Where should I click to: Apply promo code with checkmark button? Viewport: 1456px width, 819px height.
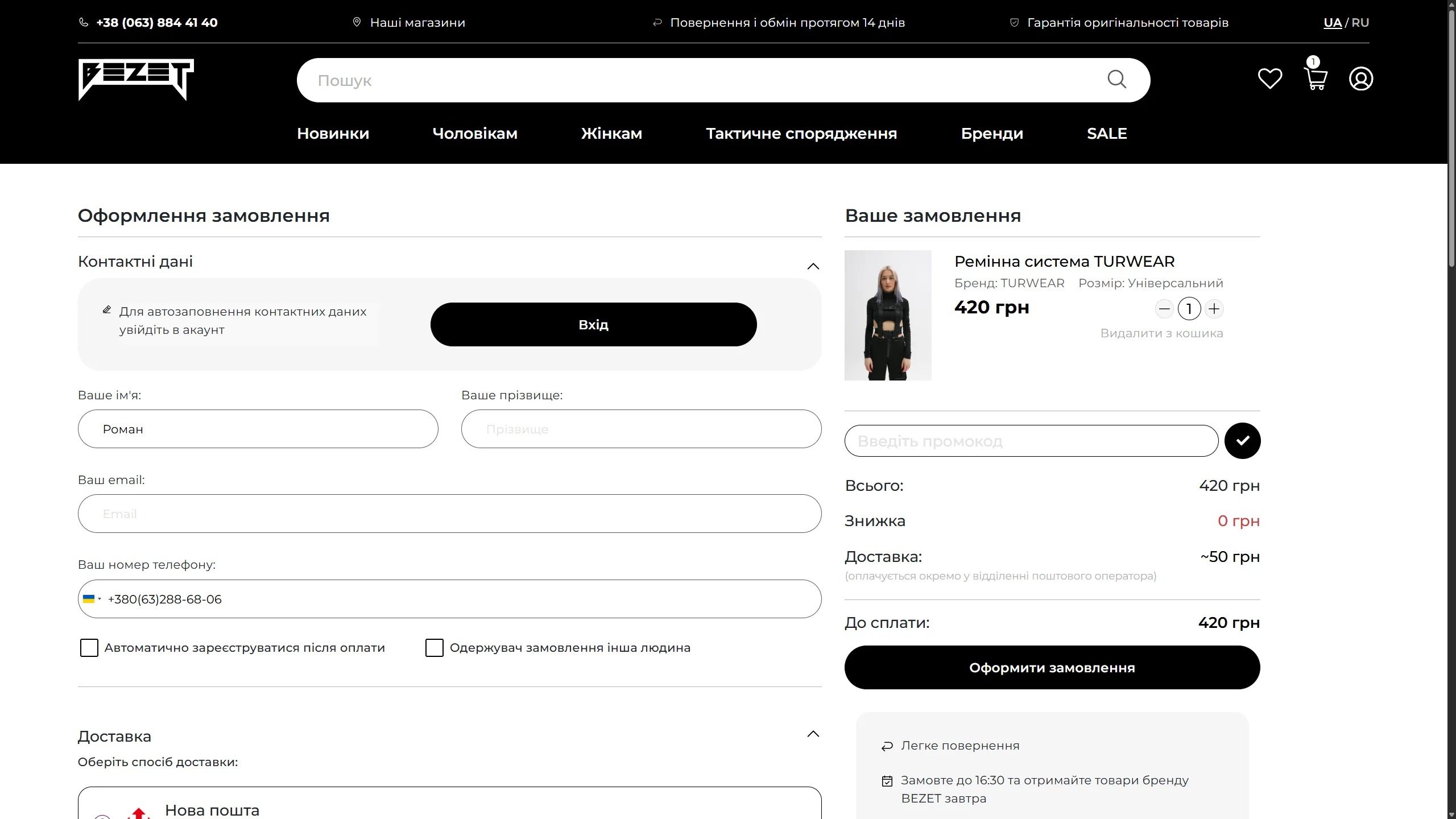click(1242, 441)
